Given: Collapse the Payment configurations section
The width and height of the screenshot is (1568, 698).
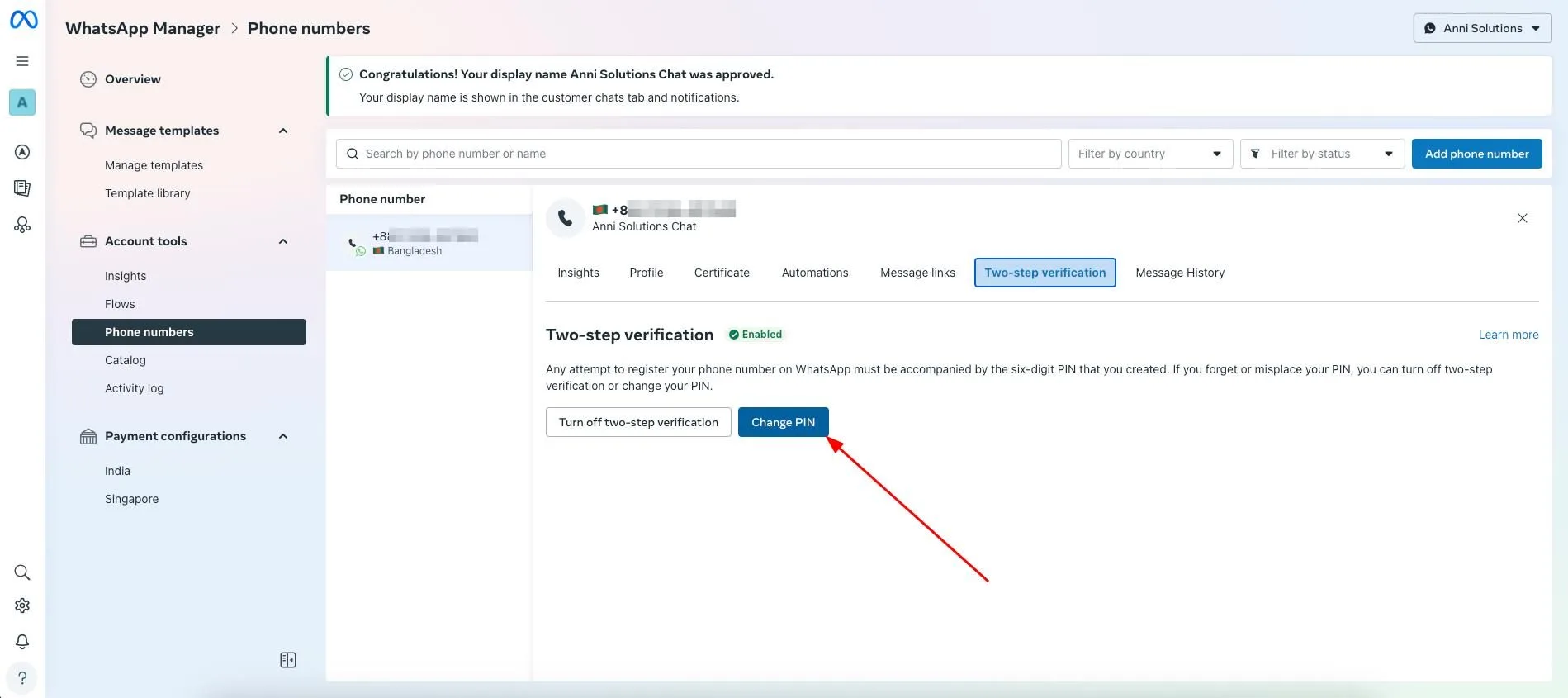Looking at the screenshot, I should (x=283, y=436).
